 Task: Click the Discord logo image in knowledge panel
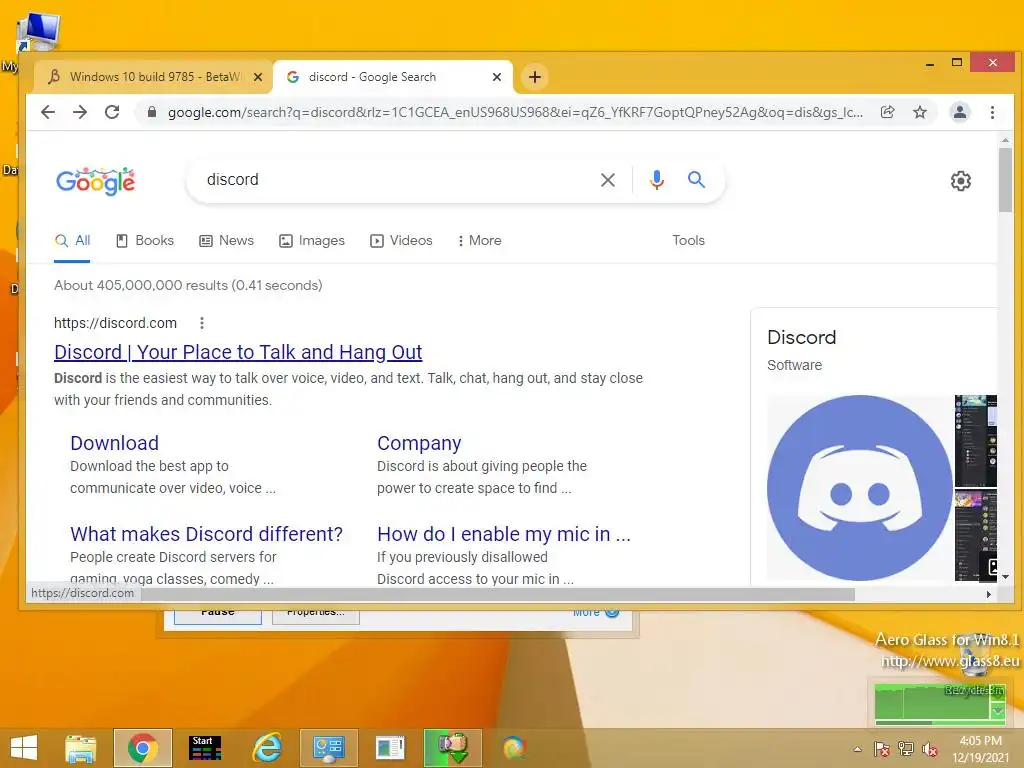[859, 488]
